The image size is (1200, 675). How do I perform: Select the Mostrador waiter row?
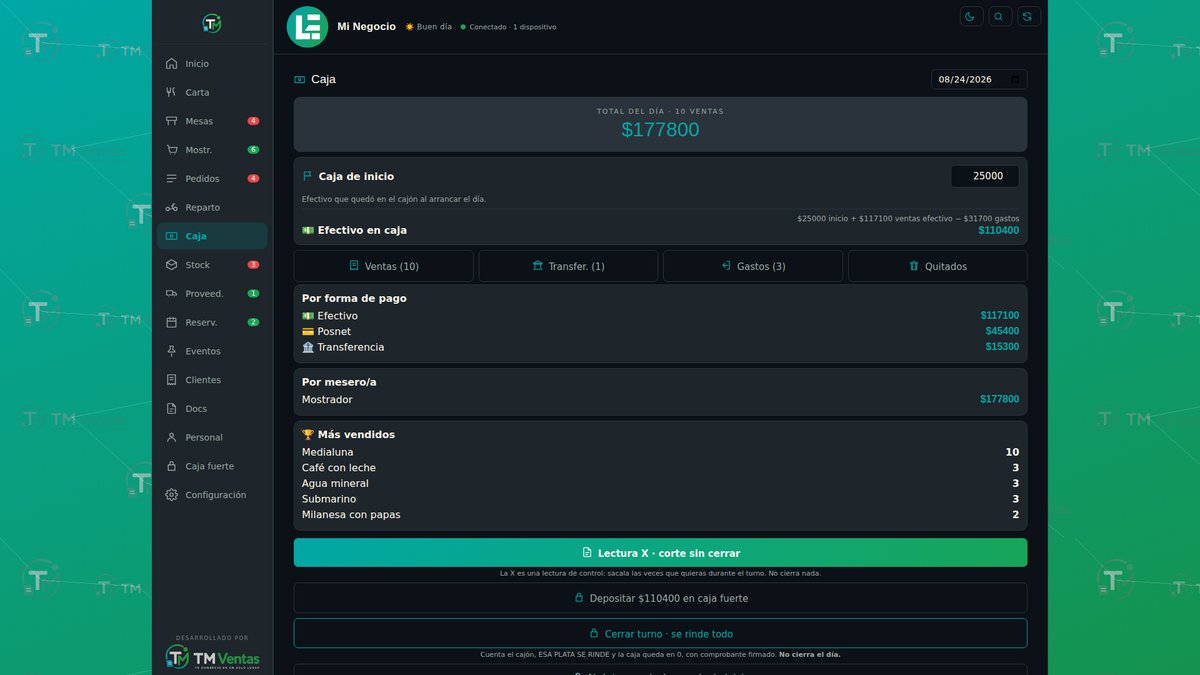(x=660, y=400)
